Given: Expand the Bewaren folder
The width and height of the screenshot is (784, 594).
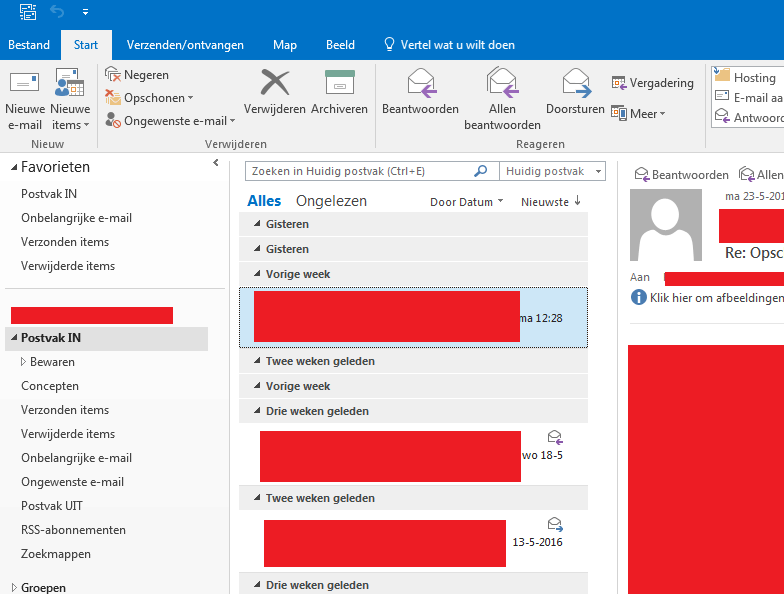Looking at the screenshot, I should point(23,362).
